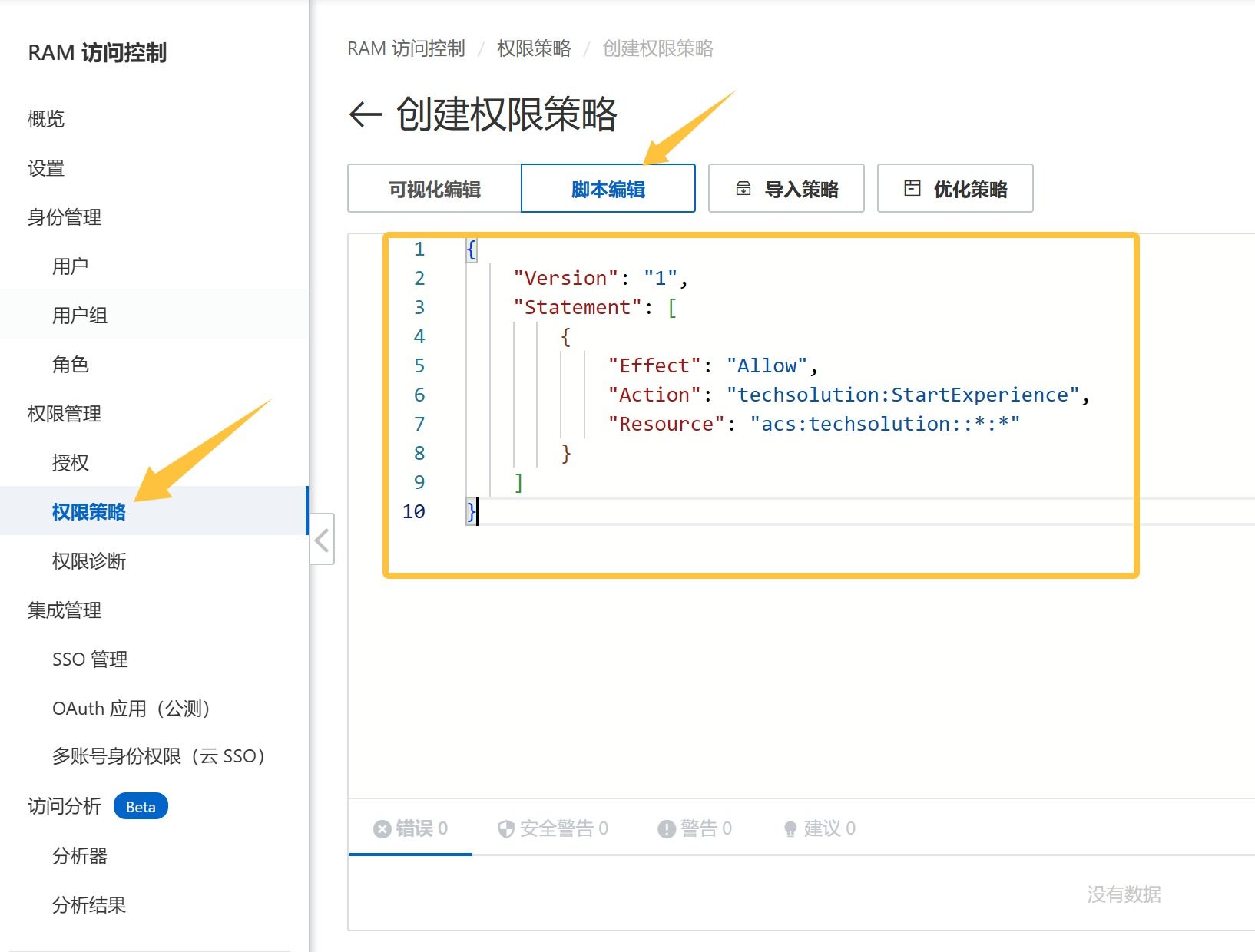Open 权限诊断 in the sidebar

(89, 561)
